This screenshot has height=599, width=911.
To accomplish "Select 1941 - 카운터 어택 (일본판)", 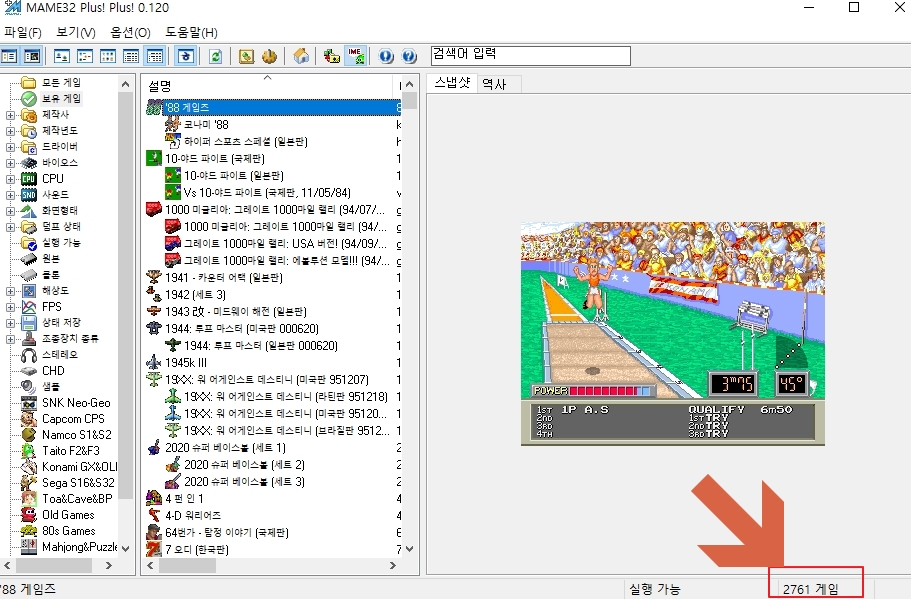I will [224, 278].
